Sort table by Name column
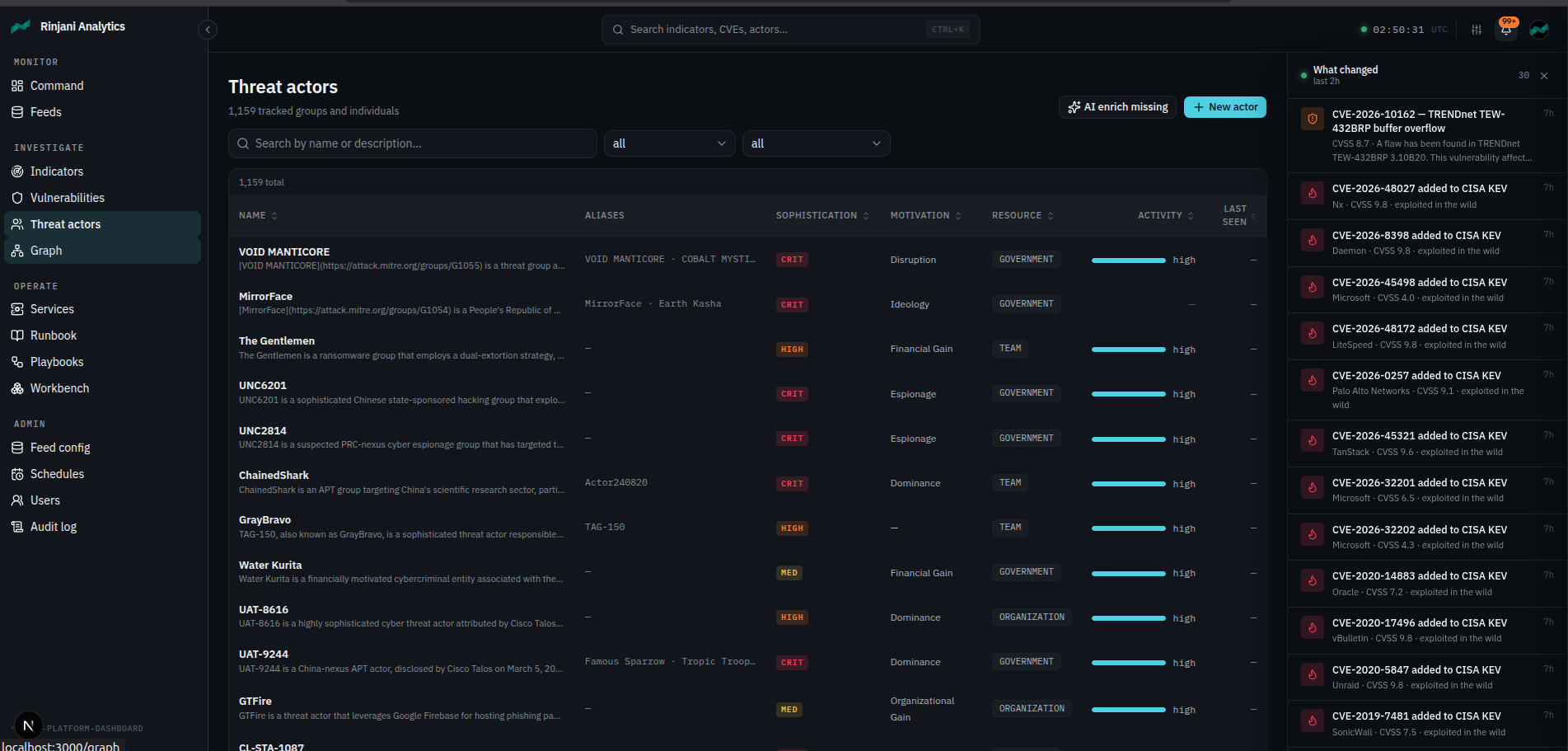Viewport: 1568px width, 751px height. 258,215
